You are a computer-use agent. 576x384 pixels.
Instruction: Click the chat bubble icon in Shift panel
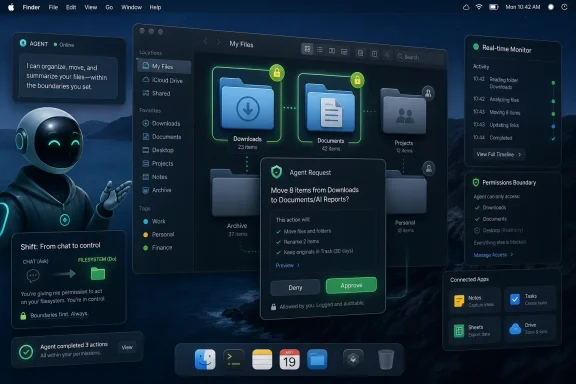pyautogui.click(x=33, y=275)
